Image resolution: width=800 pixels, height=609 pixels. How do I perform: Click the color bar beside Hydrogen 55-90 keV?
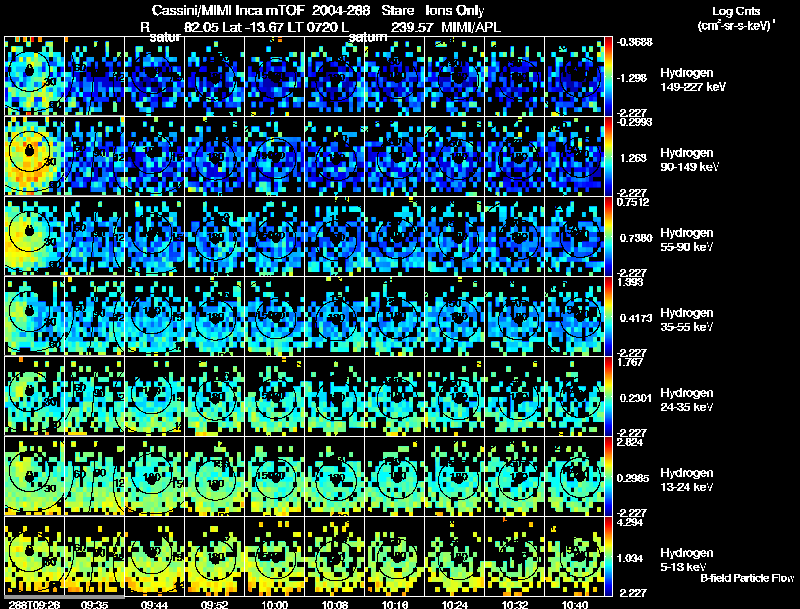(608, 236)
